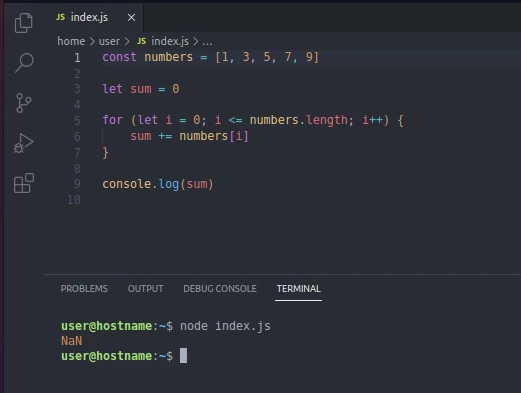Image resolution: width=521 pixels, height=393 pixels.
Task: Open the Run and Debug view icon
Action: [23, 143]
